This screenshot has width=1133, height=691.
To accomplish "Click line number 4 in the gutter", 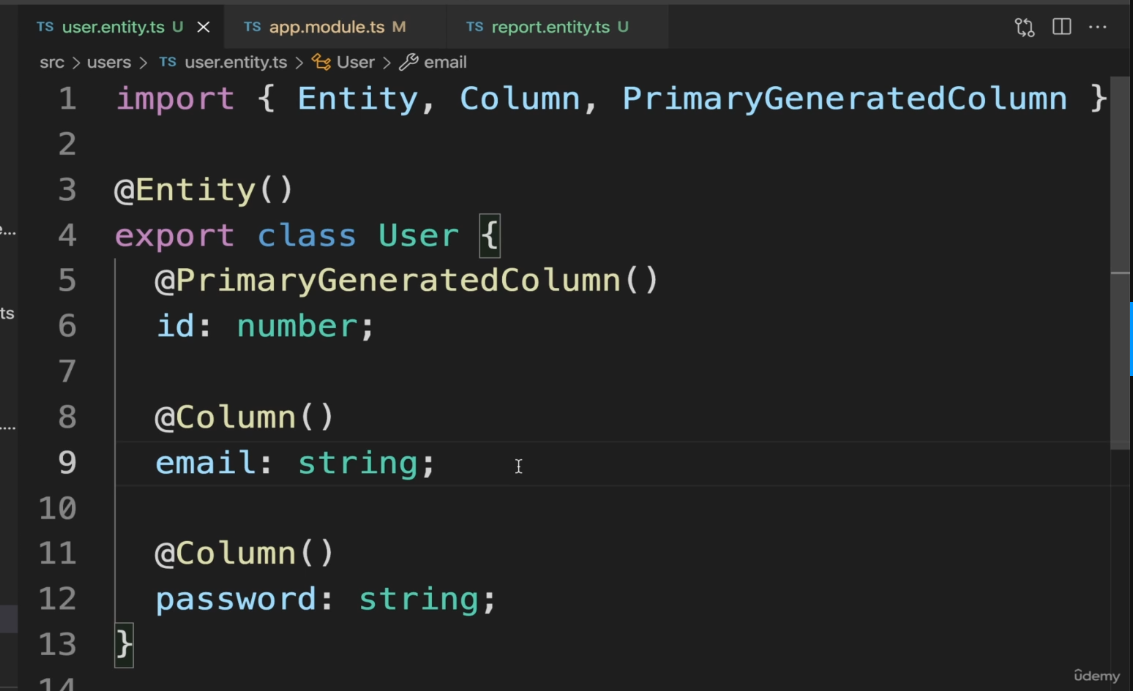I will 67,236.
